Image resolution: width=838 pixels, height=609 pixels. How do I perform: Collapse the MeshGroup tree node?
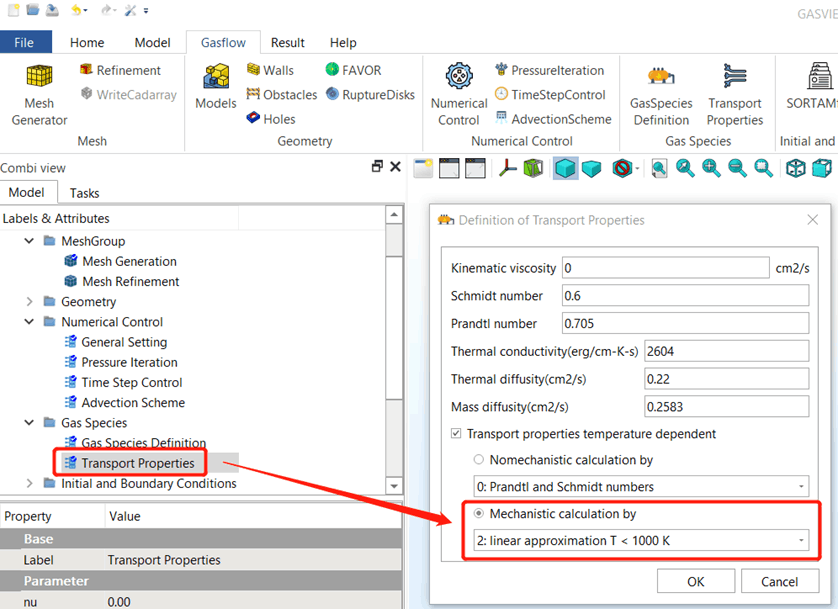tap(29, 241)
